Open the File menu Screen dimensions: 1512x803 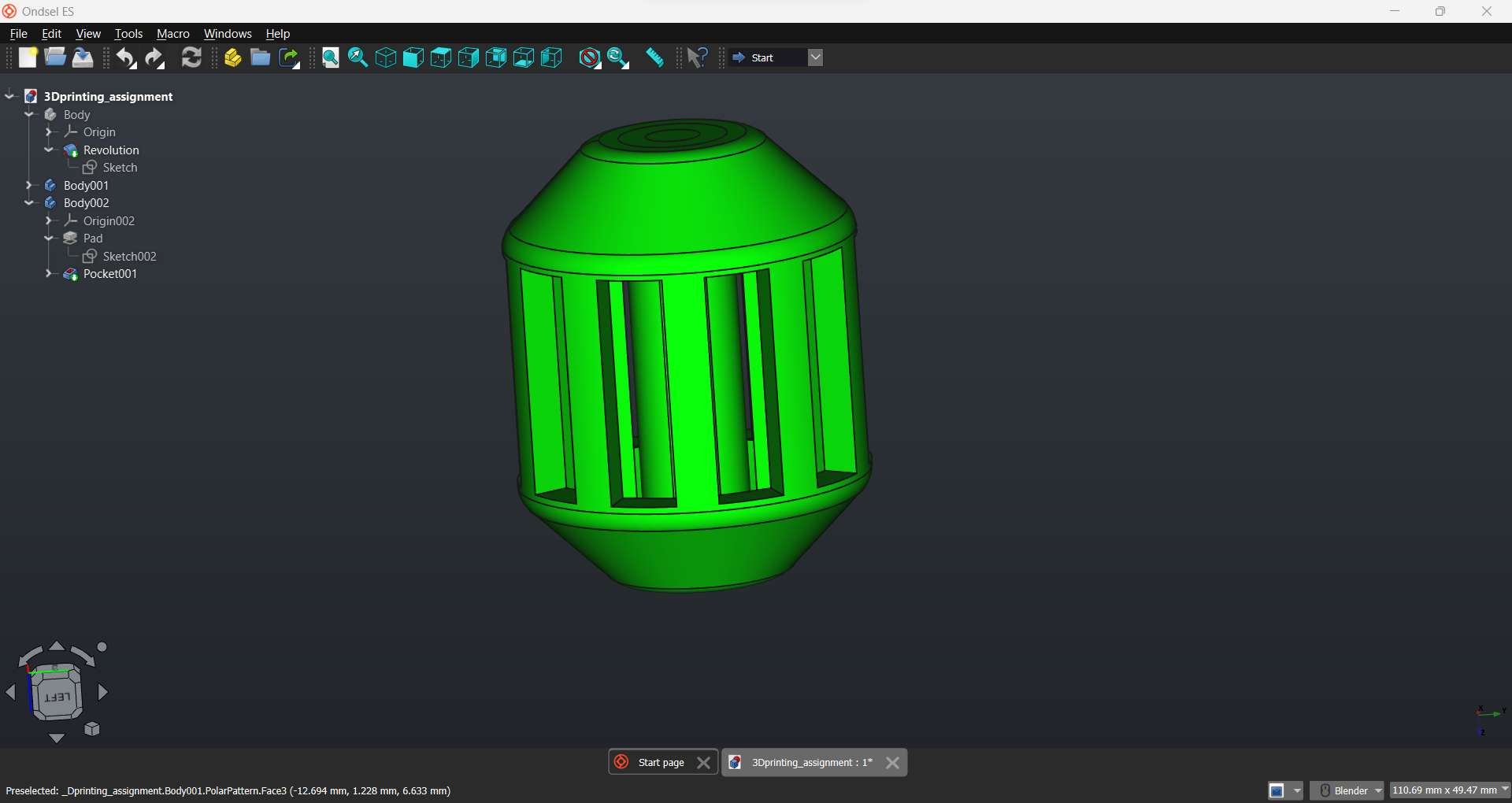pyautogui.click(x=18, y=34)
